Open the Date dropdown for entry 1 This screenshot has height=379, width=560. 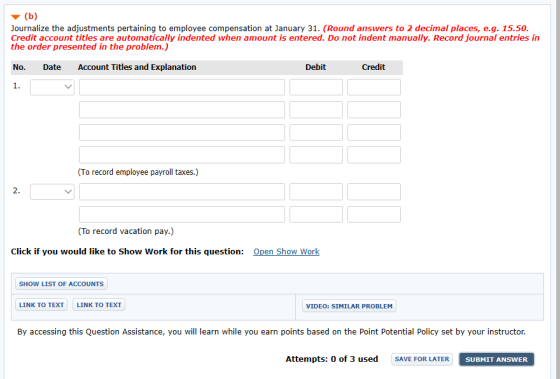tap(52, 87)
